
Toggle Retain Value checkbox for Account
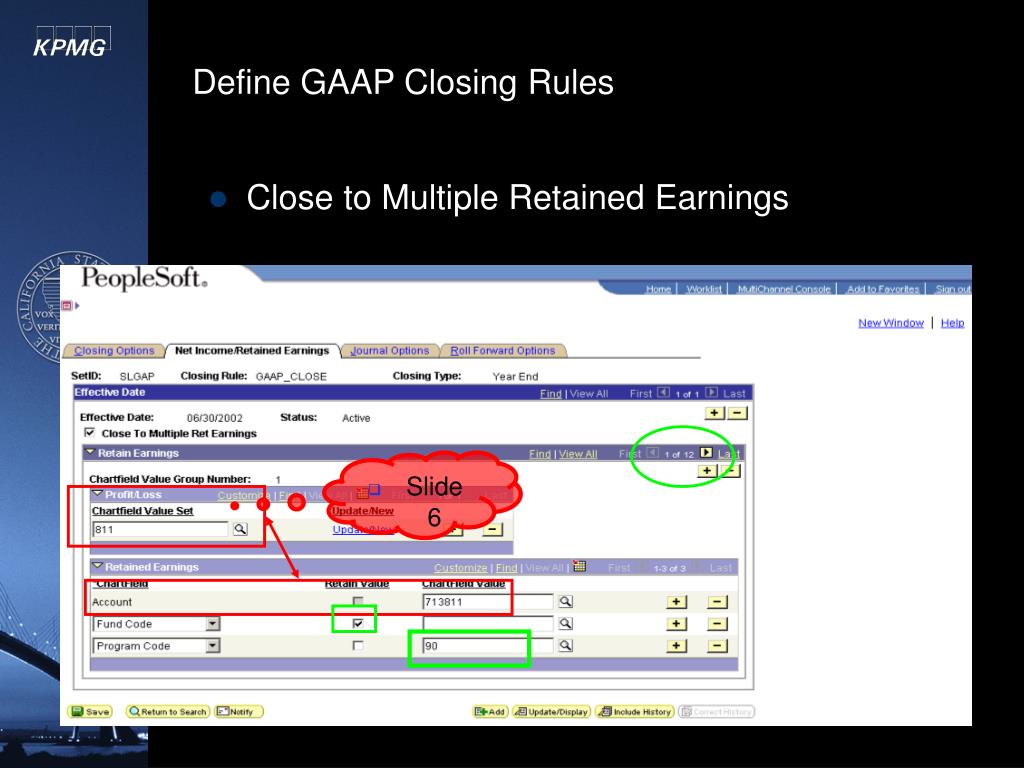coord(358,601)
